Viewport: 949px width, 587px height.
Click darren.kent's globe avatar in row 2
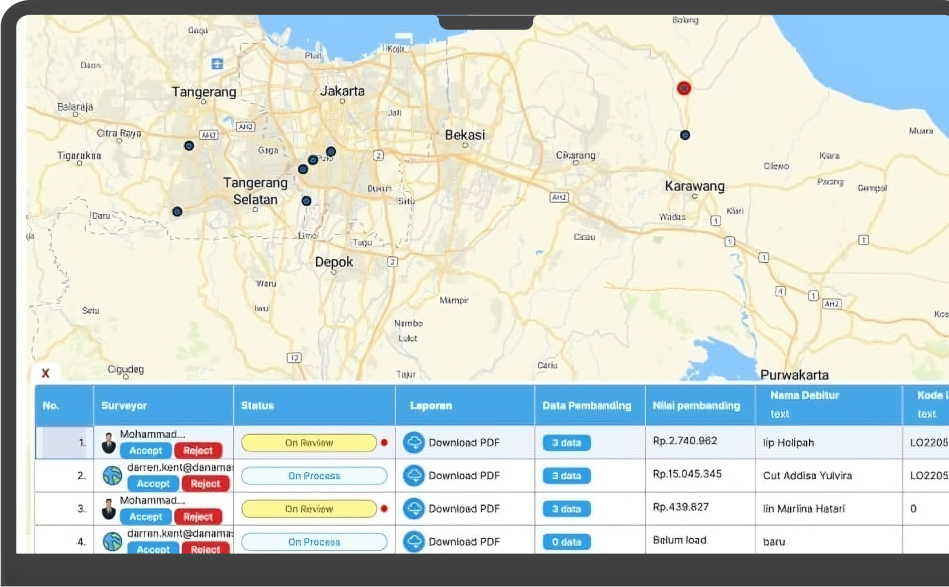point(112,476)
